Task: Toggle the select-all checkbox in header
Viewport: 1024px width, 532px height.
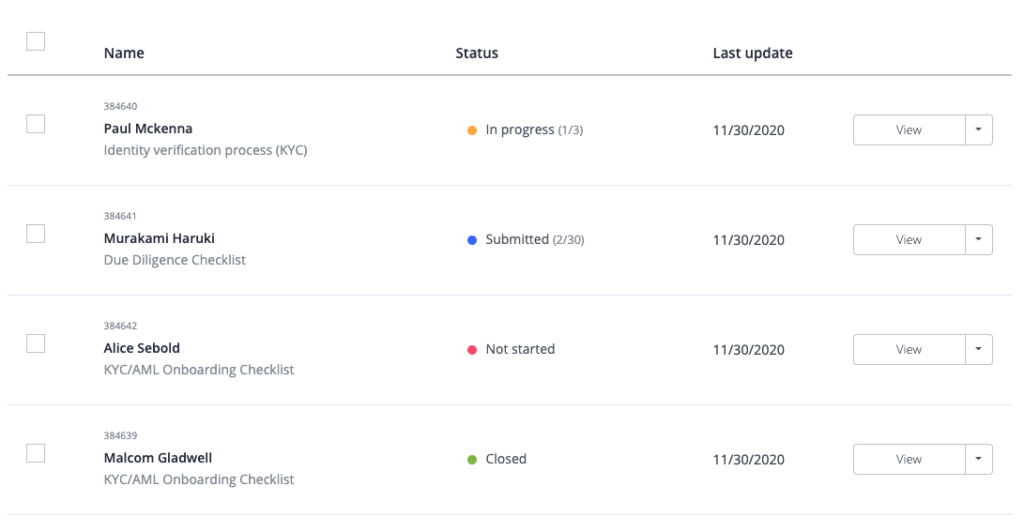Action: click(x=36, y=42)
